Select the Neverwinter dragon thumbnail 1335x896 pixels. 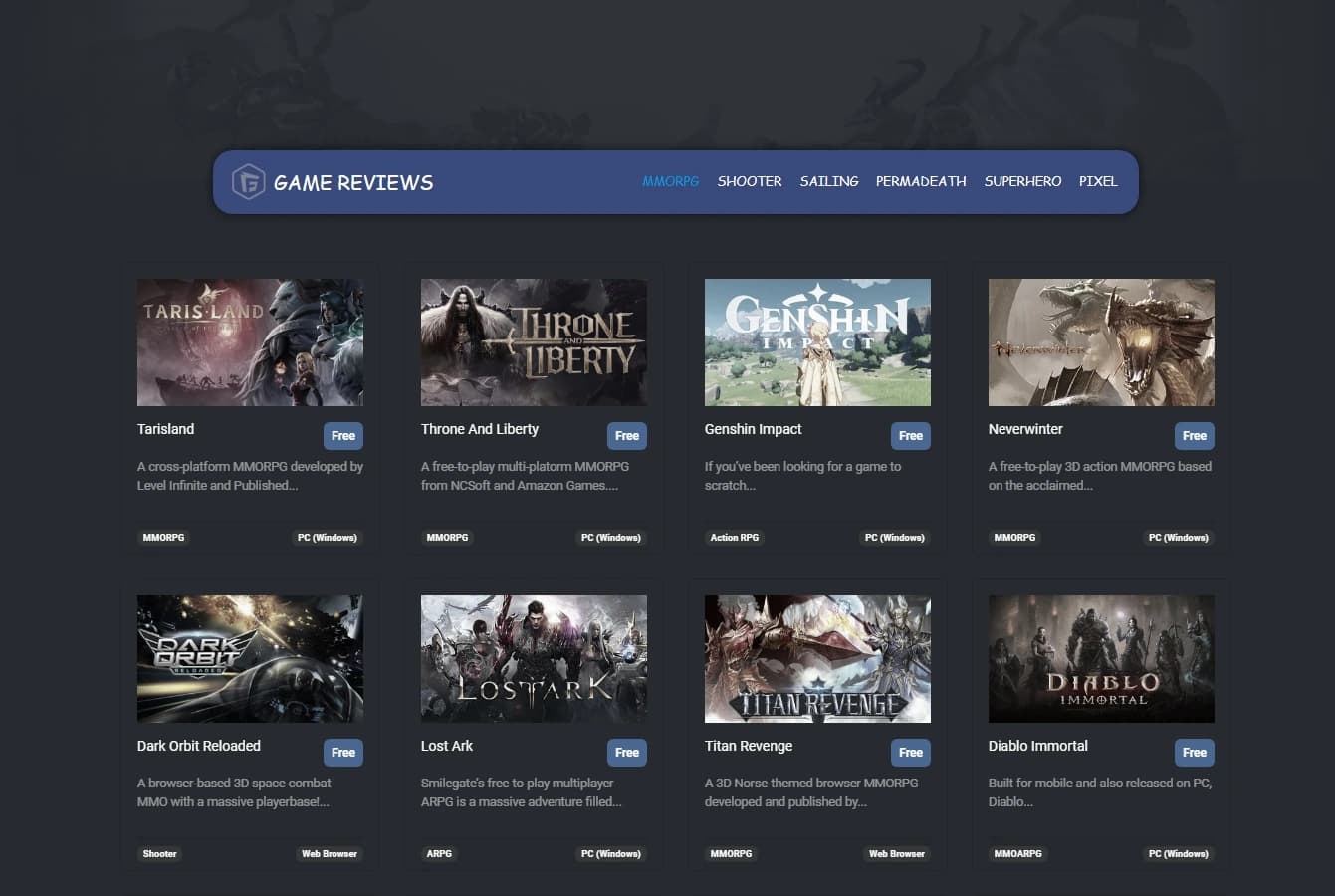[x=1101, y=341]
